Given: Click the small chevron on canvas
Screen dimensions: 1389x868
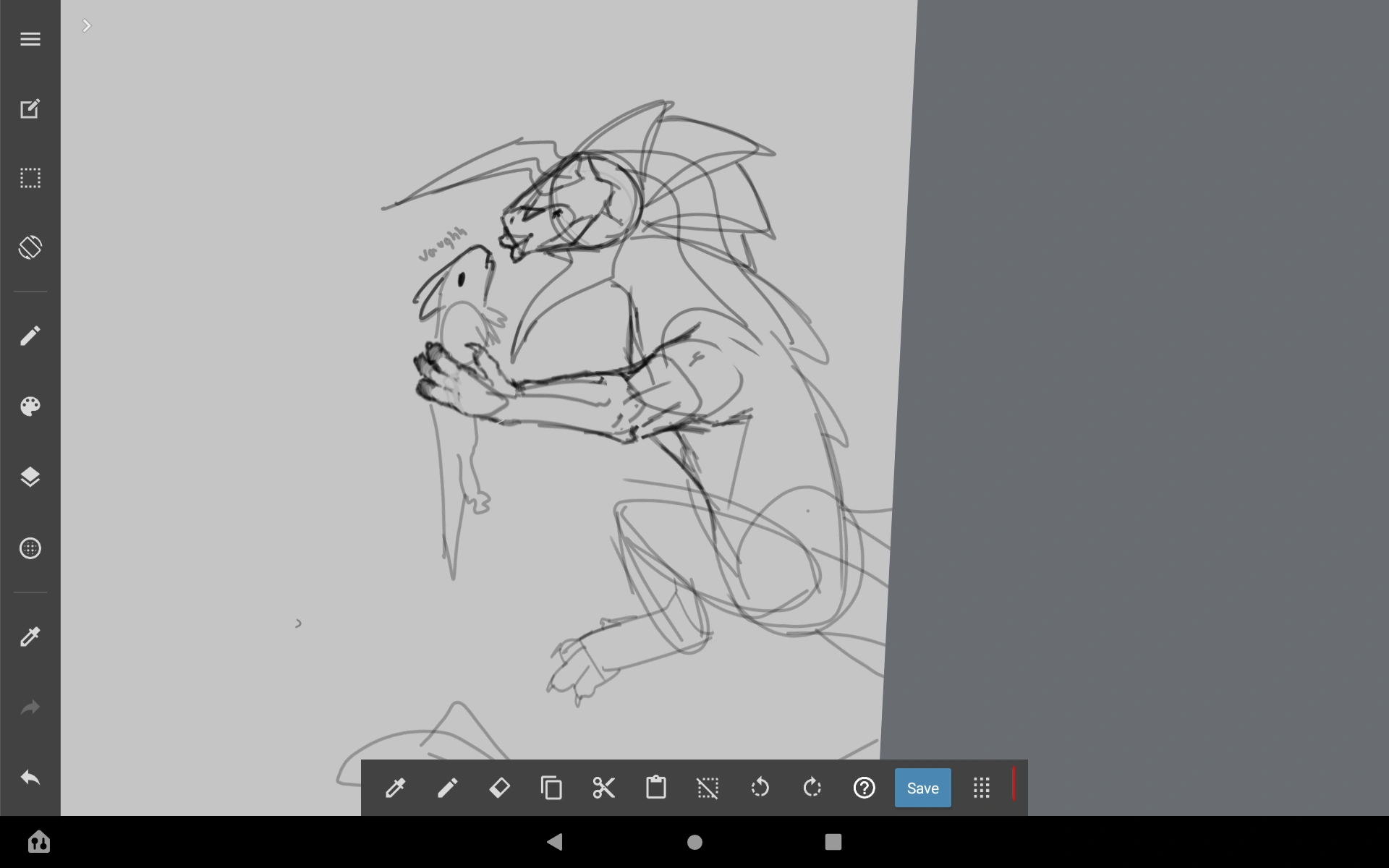Looking at the screenshot, I should [x=298, y=624].
